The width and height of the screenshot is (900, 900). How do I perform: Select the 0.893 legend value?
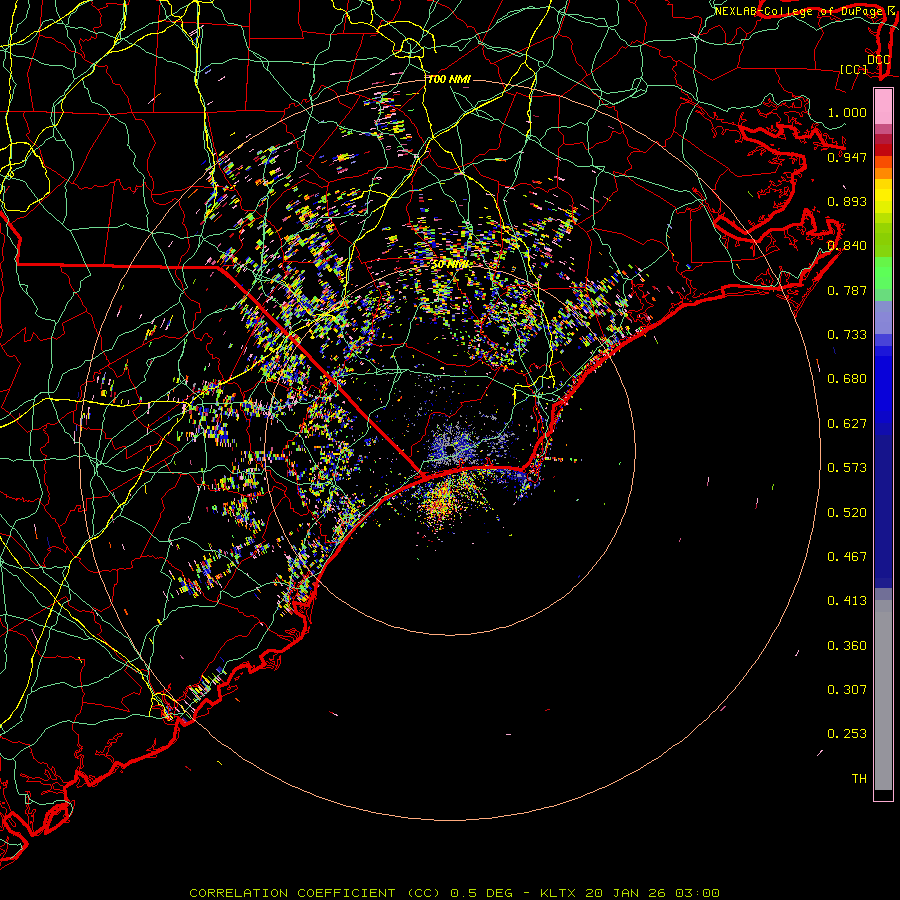tap(847, 201)
